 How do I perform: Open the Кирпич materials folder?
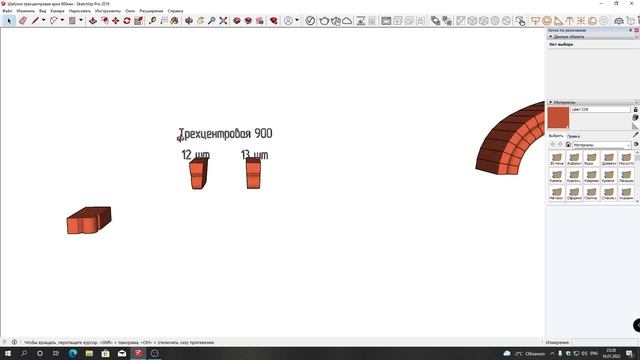coord(574,176)
